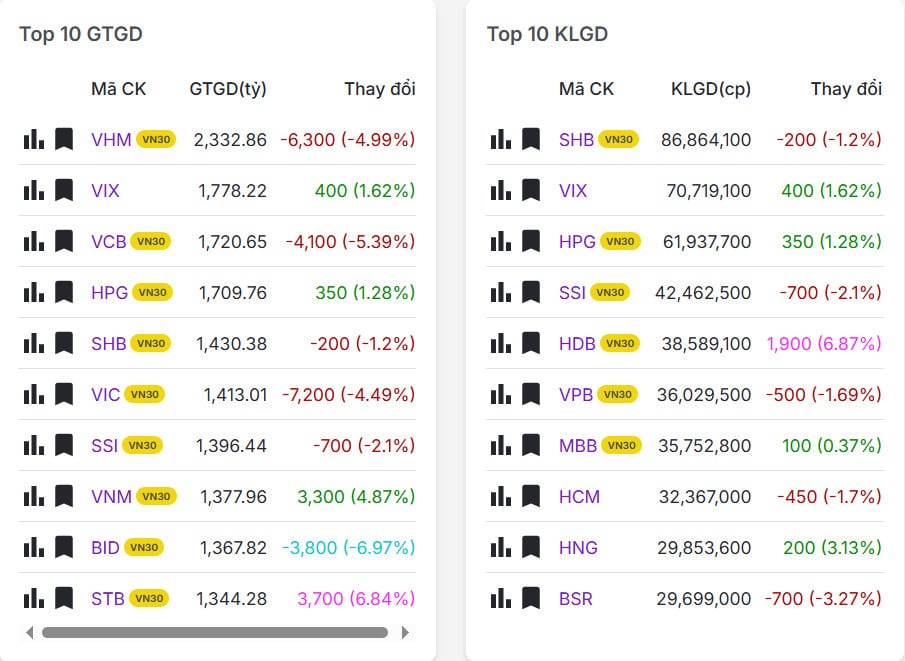Open the chart icon next to HDB
905x661 pixels.
coord(499,343)
